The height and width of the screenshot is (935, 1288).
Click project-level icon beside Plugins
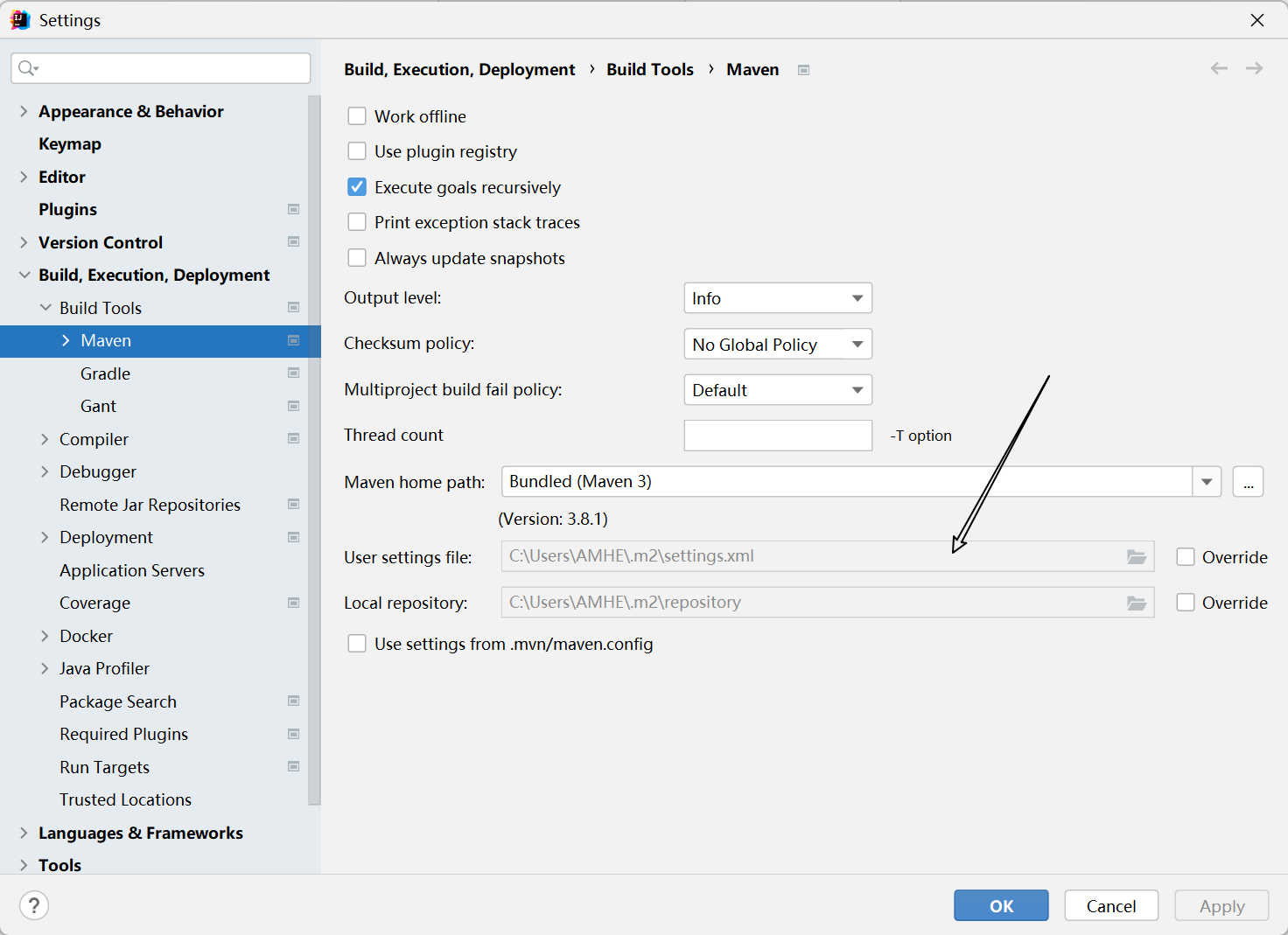tap(294, 209)
